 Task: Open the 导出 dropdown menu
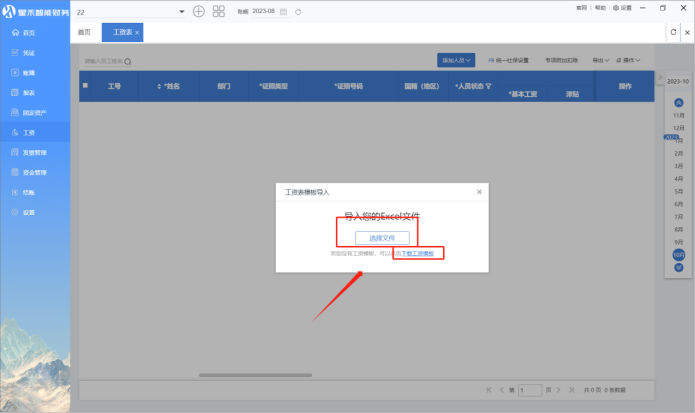click(x=600, y=60)
